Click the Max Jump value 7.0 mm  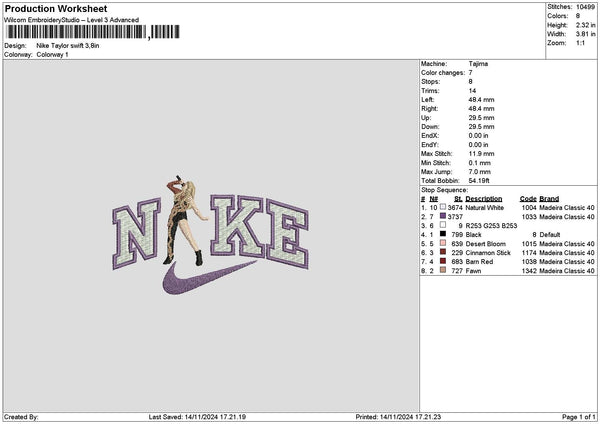pos(479,172)
